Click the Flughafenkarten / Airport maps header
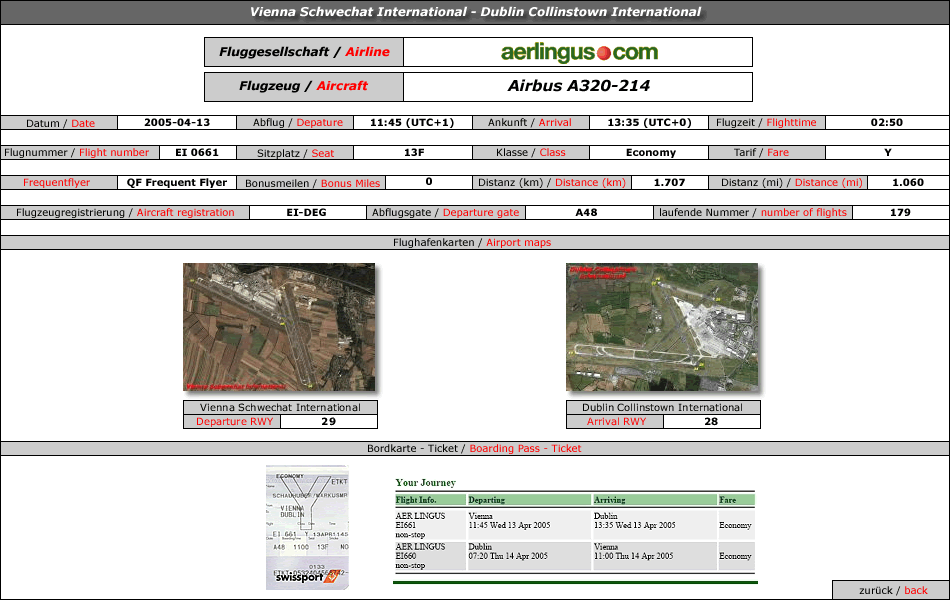 [x=472, y=242]
